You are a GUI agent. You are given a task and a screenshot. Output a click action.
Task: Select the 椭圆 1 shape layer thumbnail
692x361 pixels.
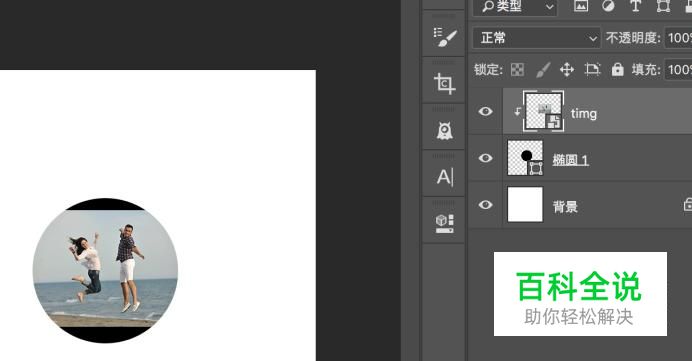525,158
